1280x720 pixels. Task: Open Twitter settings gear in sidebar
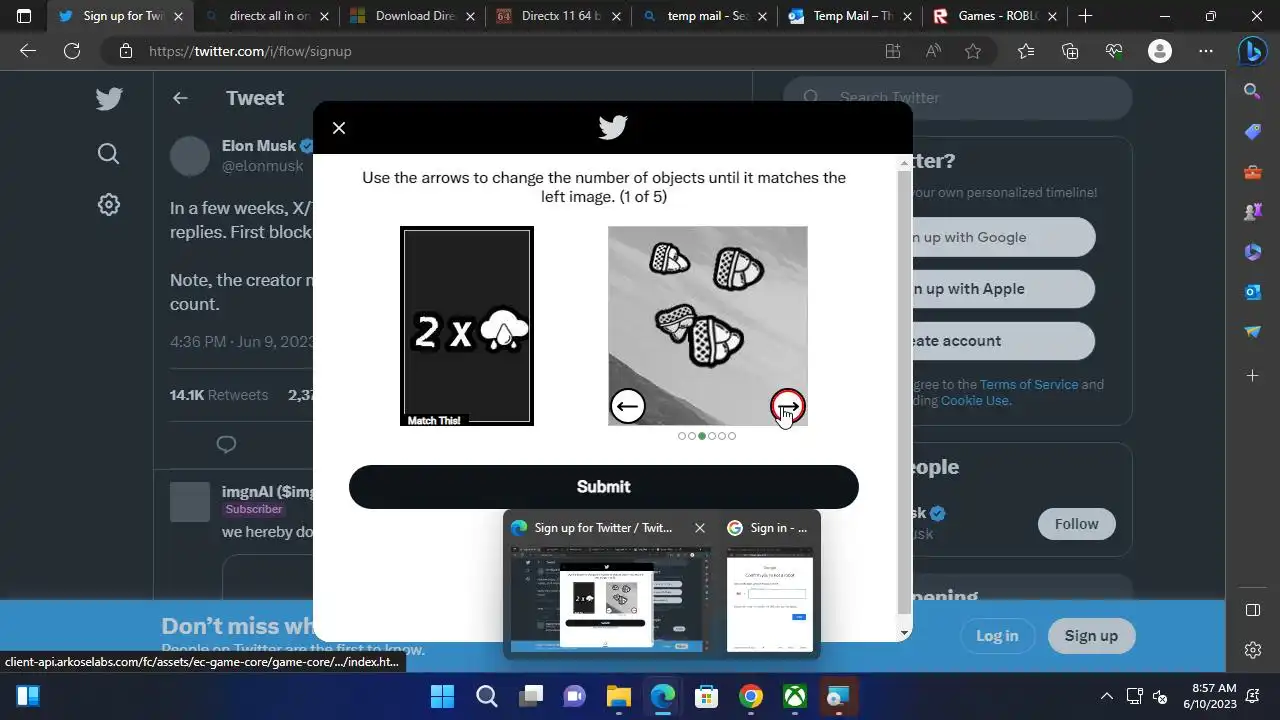(109, 205)
